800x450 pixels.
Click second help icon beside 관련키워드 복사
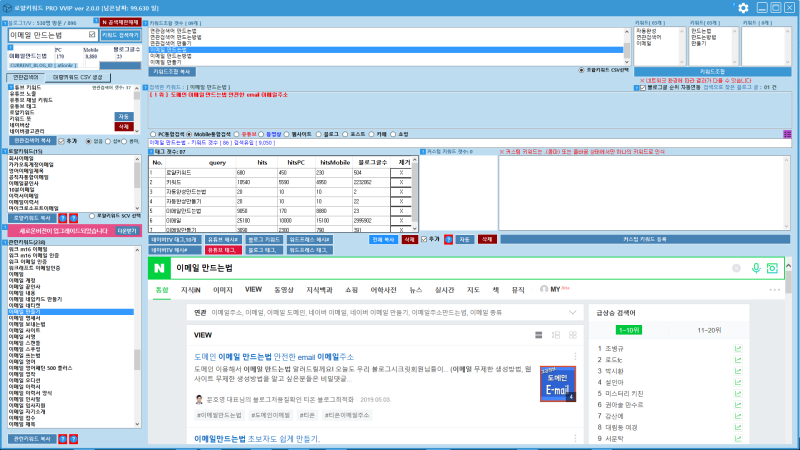[x=73, y=439]
